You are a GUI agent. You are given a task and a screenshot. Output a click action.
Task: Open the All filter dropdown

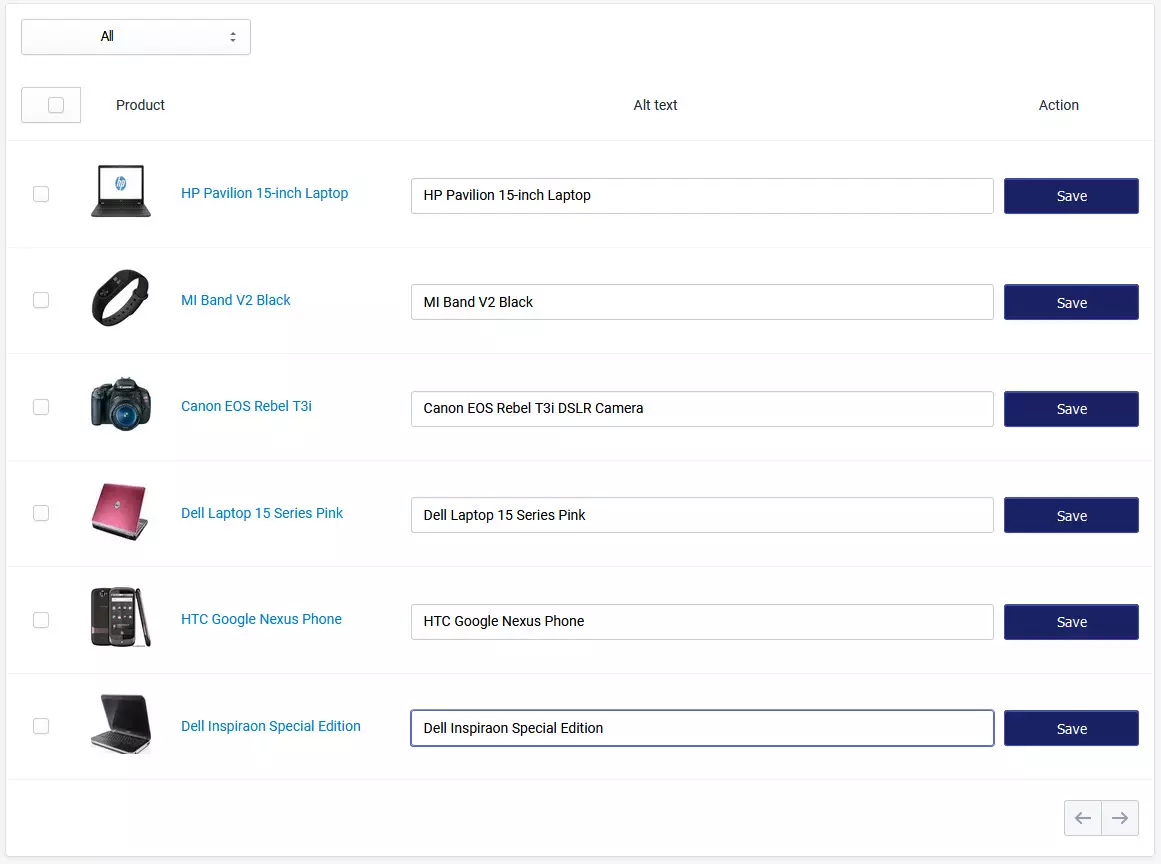pyautogui.click(x=135, y=37)
